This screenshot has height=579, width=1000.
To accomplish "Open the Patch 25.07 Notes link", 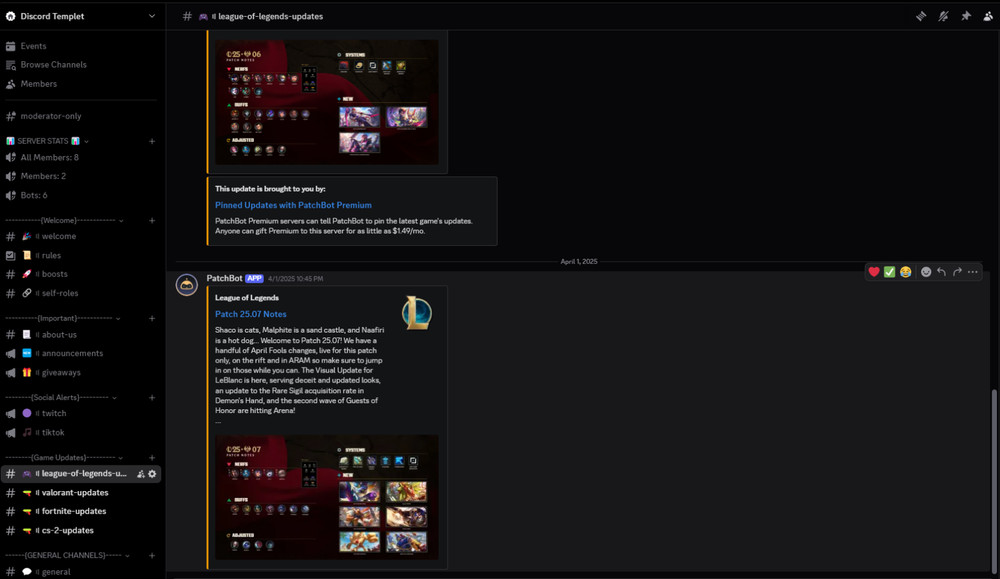I will pos(251,313).
